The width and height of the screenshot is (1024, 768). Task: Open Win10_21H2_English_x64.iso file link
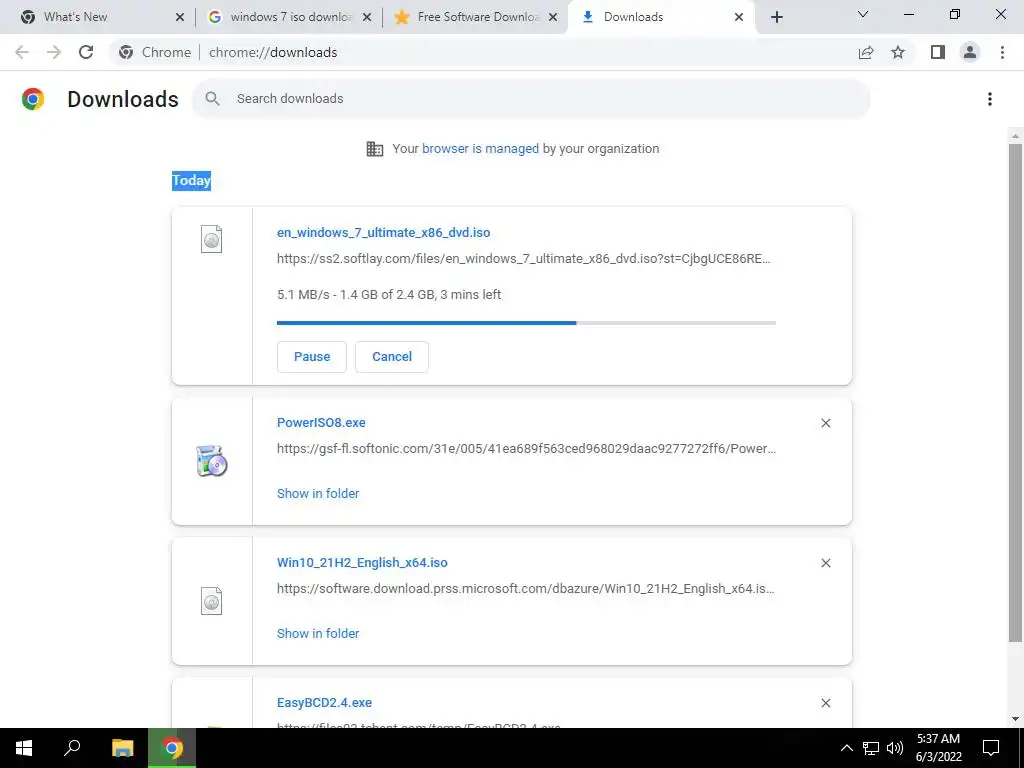click(362, 563)
